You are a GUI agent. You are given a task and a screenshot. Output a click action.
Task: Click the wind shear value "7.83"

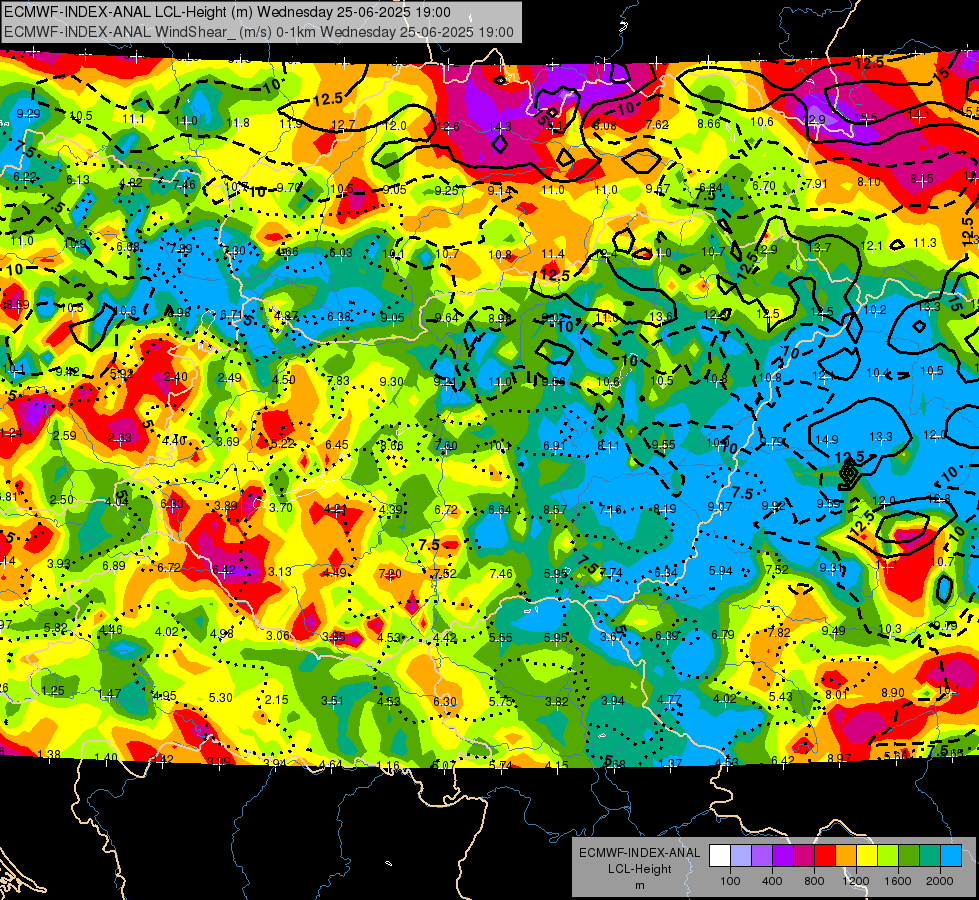[x=338, y=381]
